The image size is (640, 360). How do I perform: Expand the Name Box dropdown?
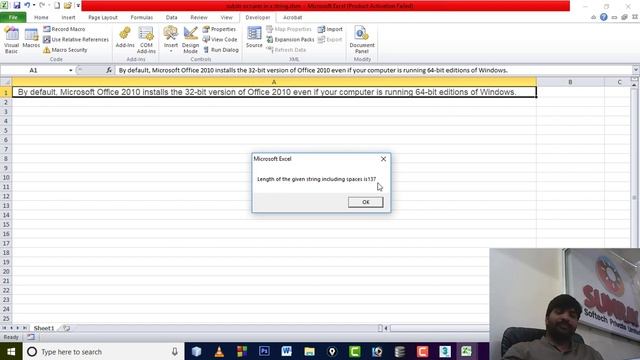[x=71, y=70]
